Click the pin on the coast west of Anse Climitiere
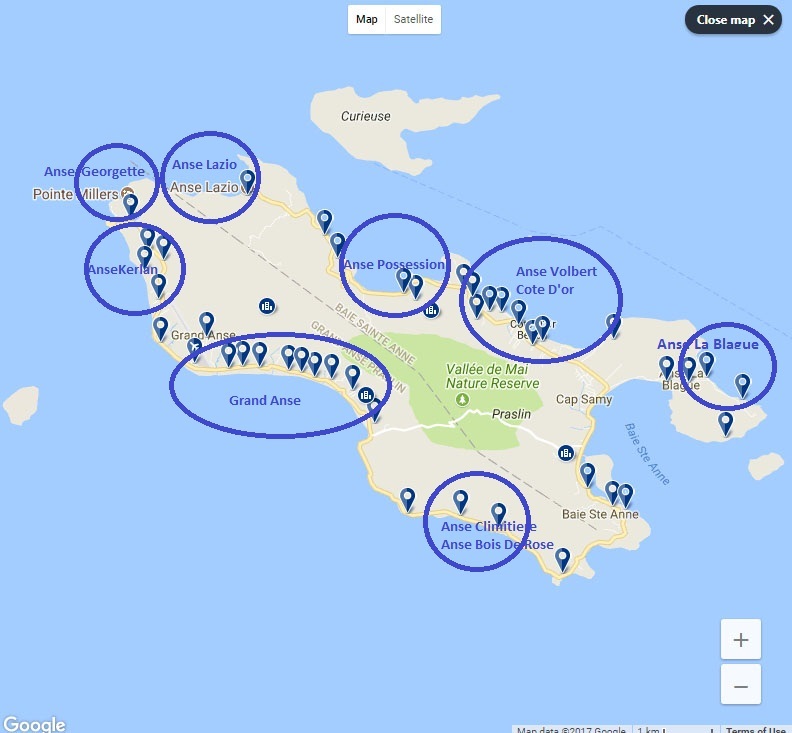The image size is (792, 733). pyautogui.click(x=407, y=498)
